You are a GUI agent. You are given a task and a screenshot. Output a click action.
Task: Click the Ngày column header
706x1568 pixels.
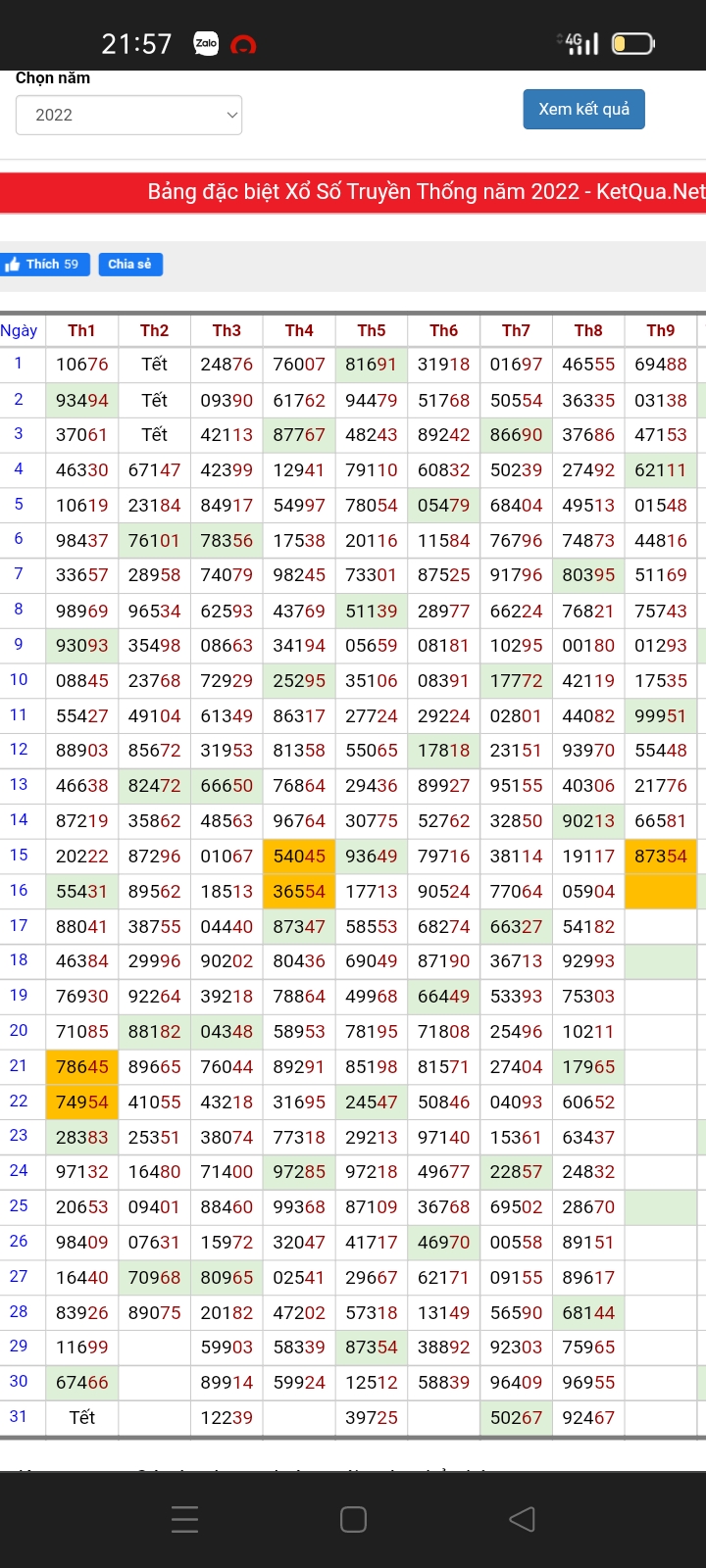(19, 331)
